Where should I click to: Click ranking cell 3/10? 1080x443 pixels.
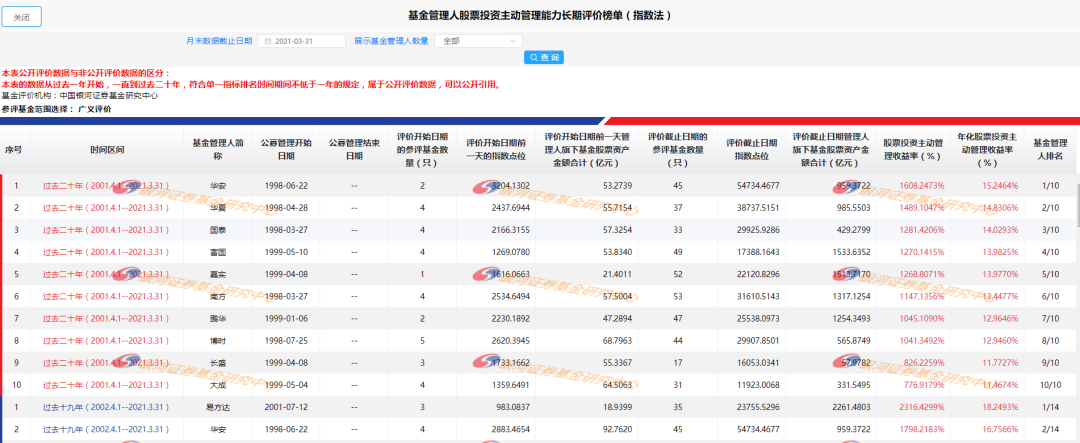point(1050,230)
